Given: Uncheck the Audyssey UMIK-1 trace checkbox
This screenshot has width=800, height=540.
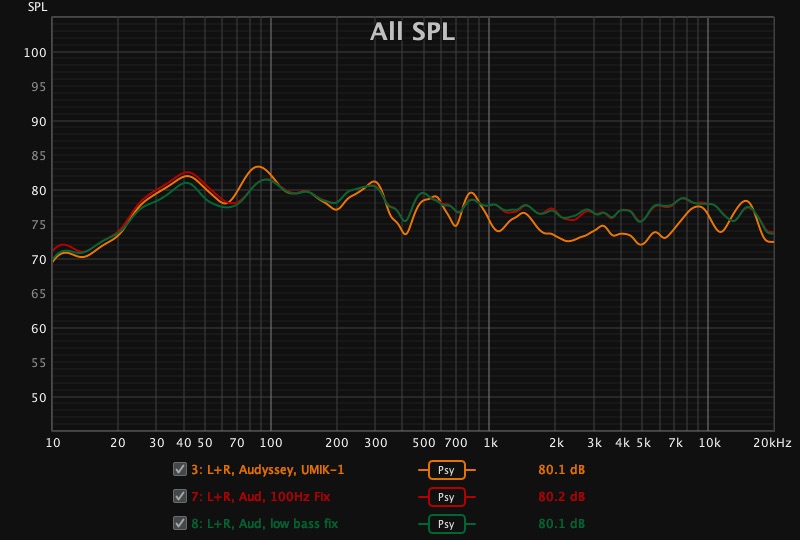Looking at the screenshot, I should [x=180, y=469].
